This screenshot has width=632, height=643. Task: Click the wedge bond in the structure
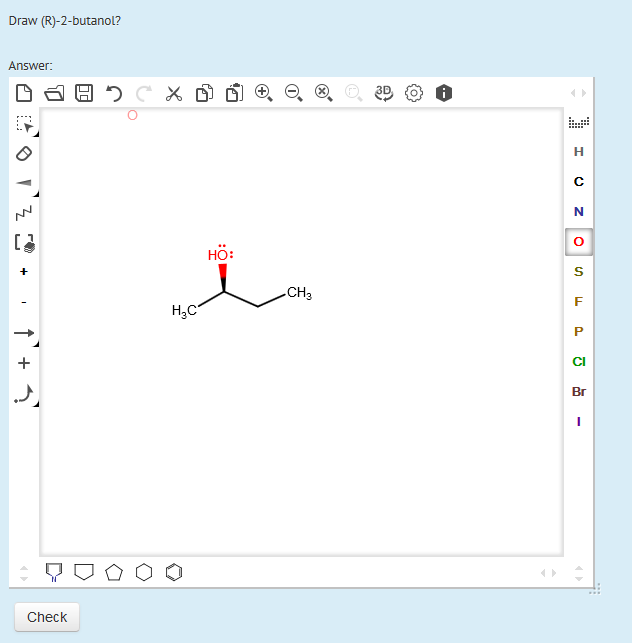223,278
